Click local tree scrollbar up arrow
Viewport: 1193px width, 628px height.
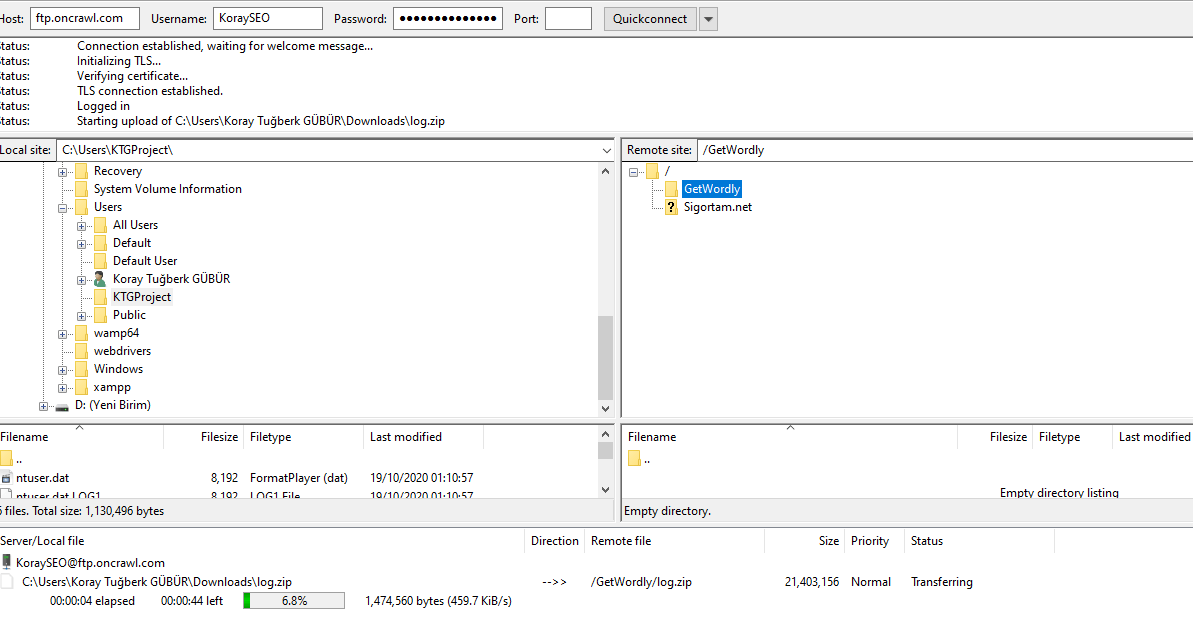[606, 171]
